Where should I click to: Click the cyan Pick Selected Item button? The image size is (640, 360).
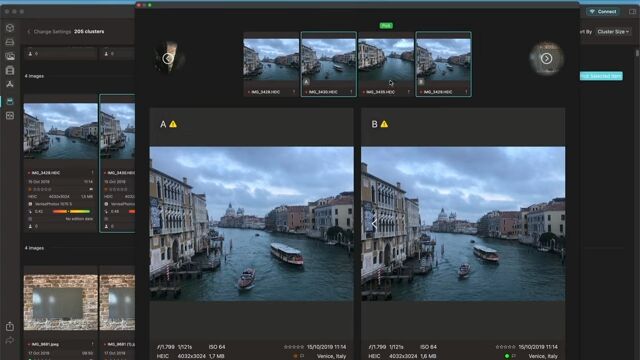tap(601, 76)
